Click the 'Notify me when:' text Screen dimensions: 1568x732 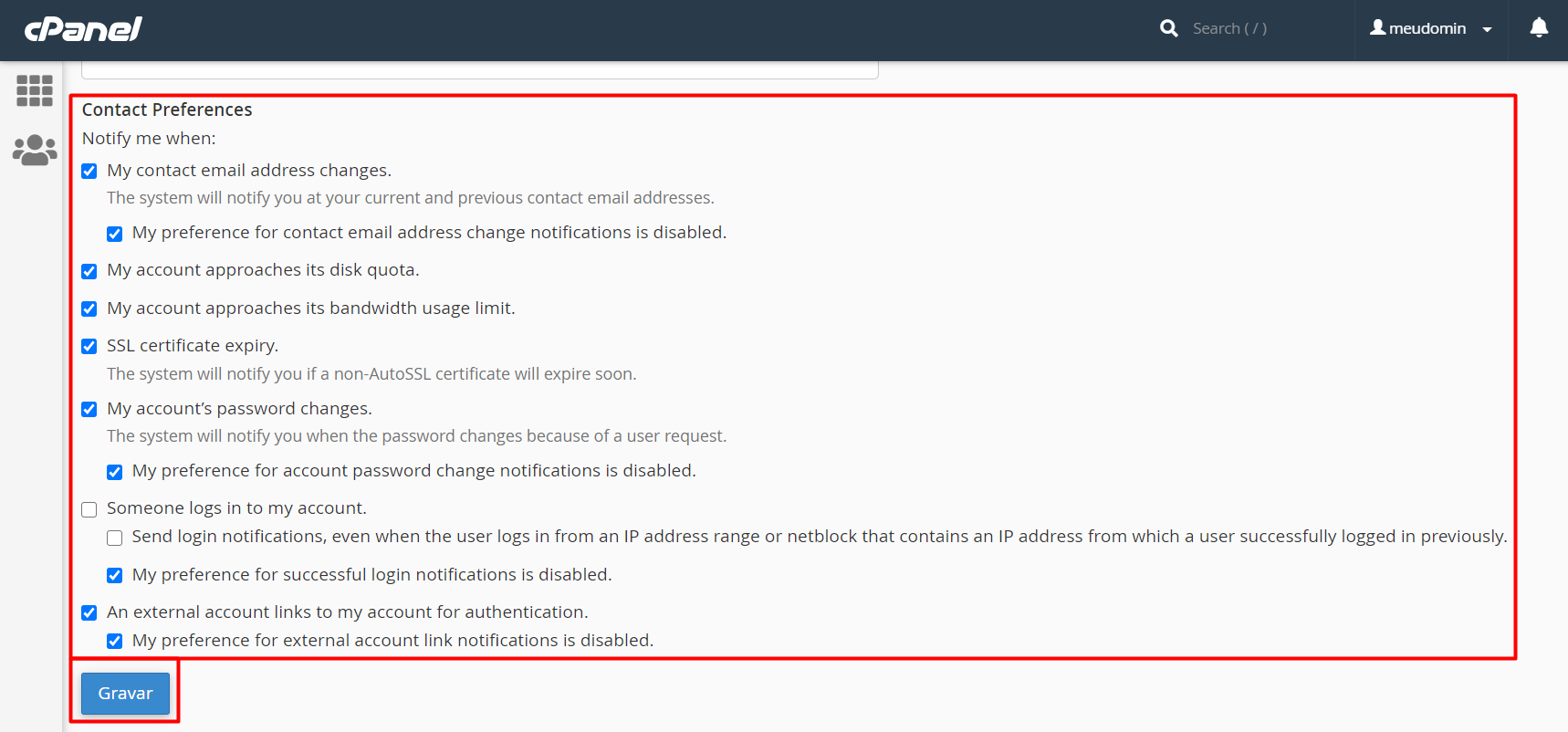click(x=149, y=139)
